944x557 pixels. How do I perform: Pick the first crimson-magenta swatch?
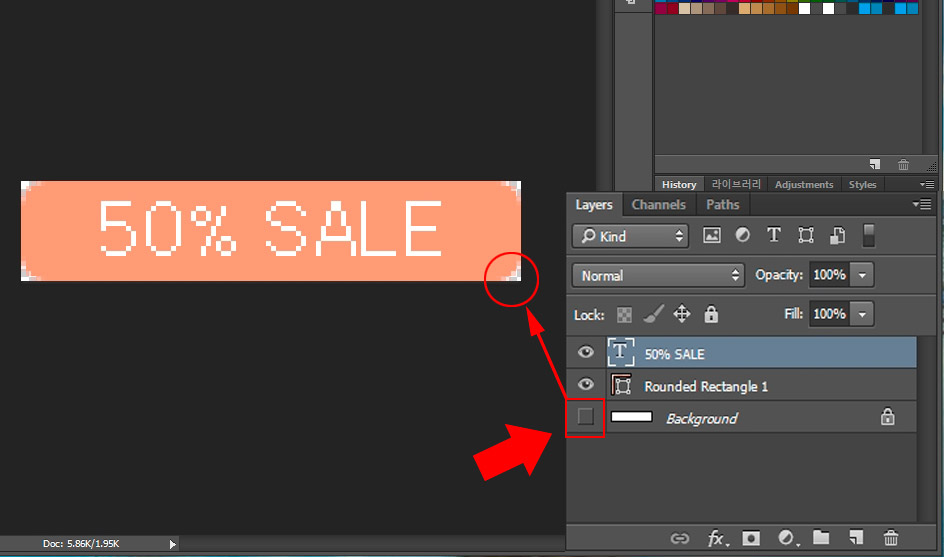660,8
